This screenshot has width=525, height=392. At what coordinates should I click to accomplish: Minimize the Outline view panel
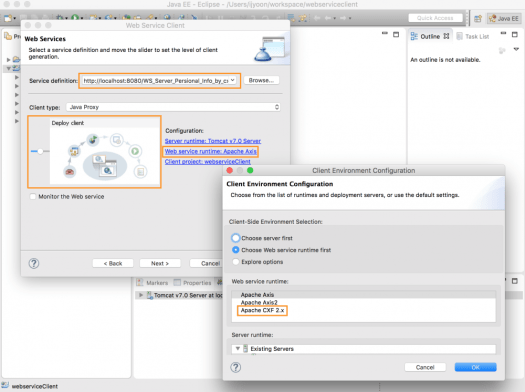[x=503, y=33]
